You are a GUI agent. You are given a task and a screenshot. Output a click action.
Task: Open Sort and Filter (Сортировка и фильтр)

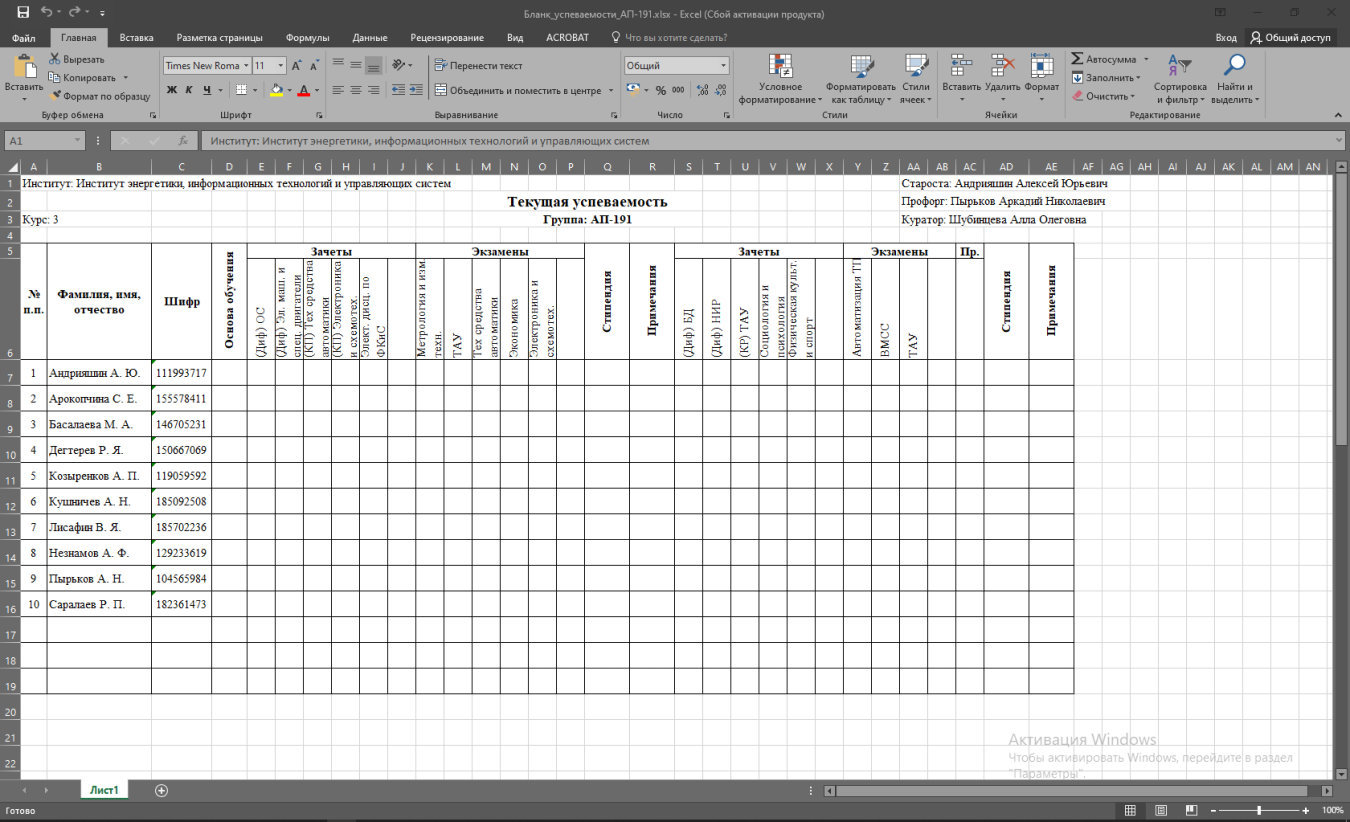click(x=1180, y=79)
